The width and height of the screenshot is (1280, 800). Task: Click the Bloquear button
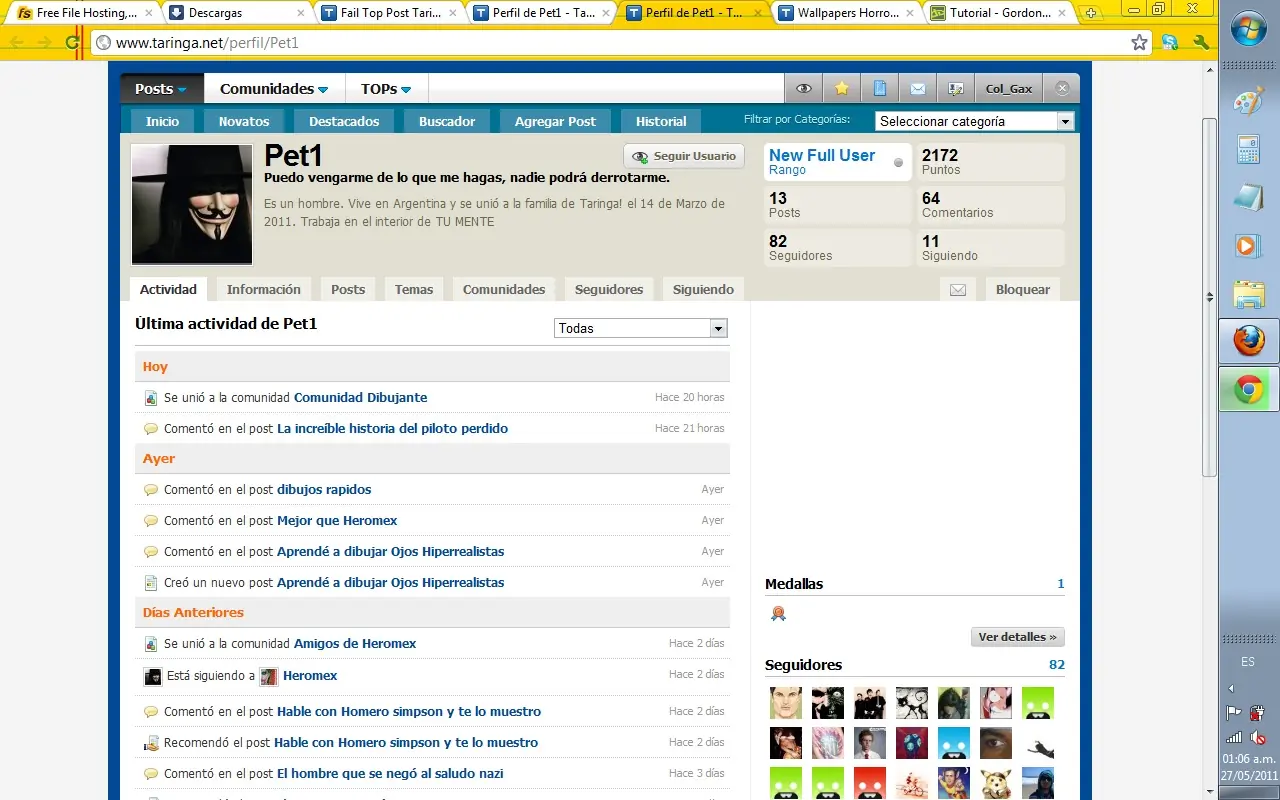pyautogui.click(x=1023, y=289)
